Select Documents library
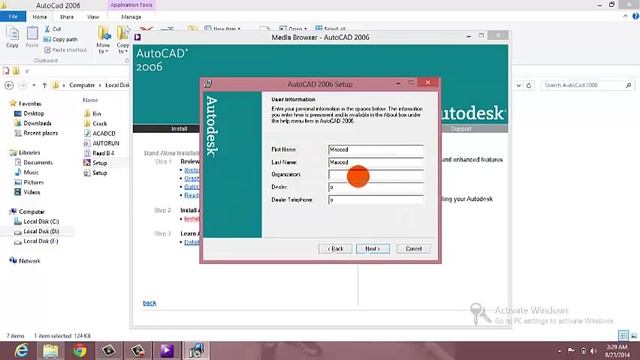Screen dimensions: 640x360 tap(33, 162)
